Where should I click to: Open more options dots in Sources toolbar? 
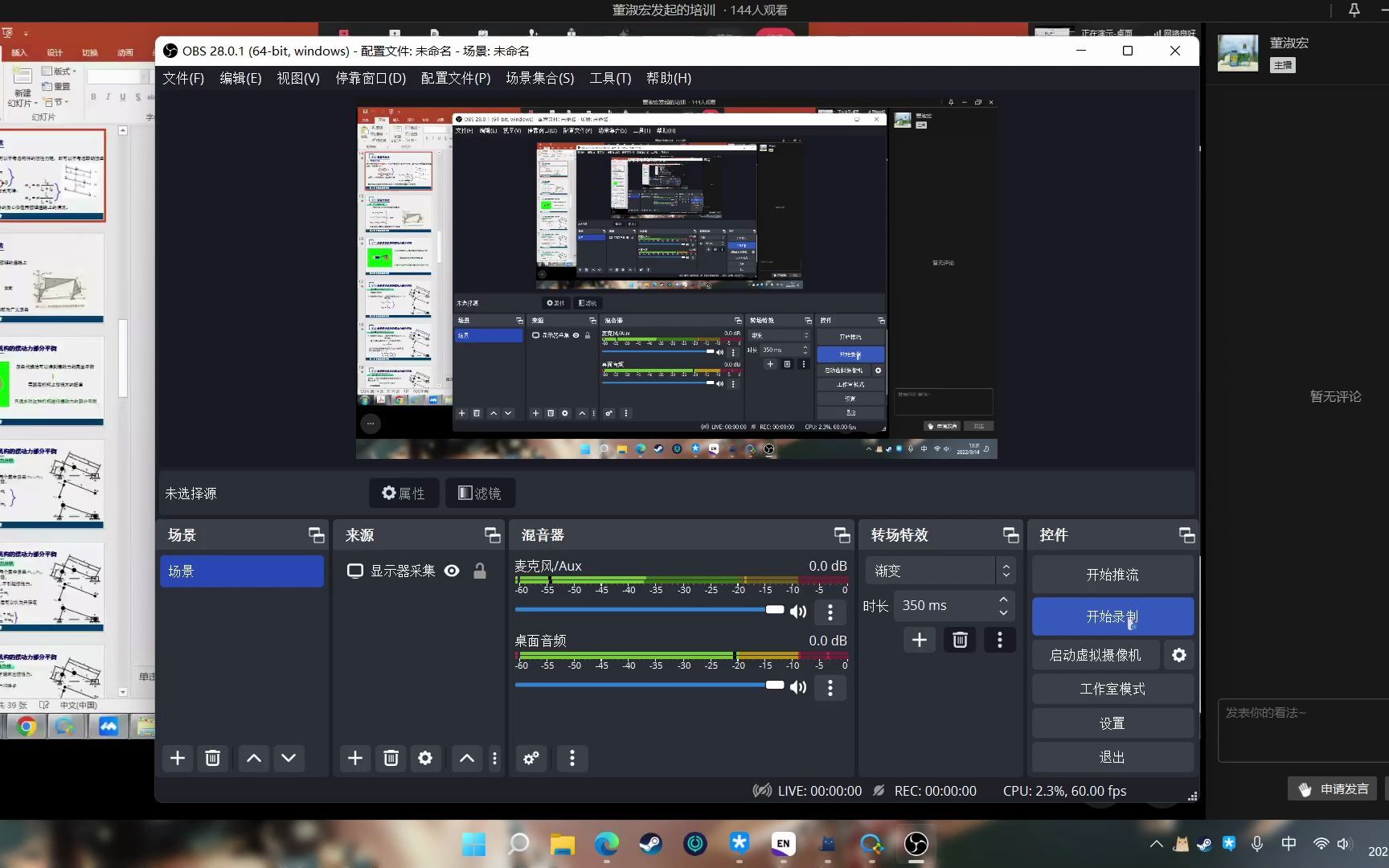click(x=494, y=758)
